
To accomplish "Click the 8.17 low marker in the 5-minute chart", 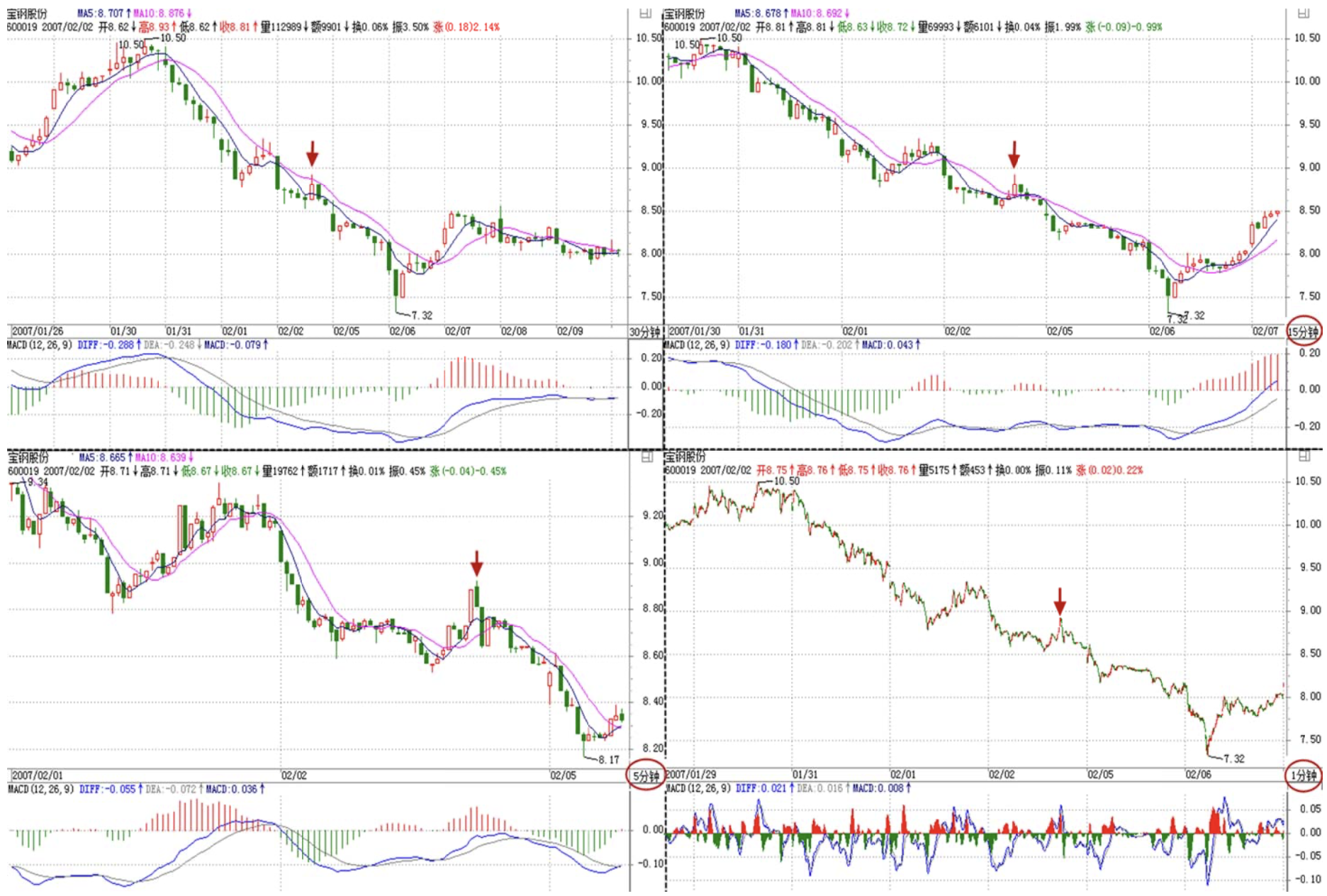I will point(608,759).
